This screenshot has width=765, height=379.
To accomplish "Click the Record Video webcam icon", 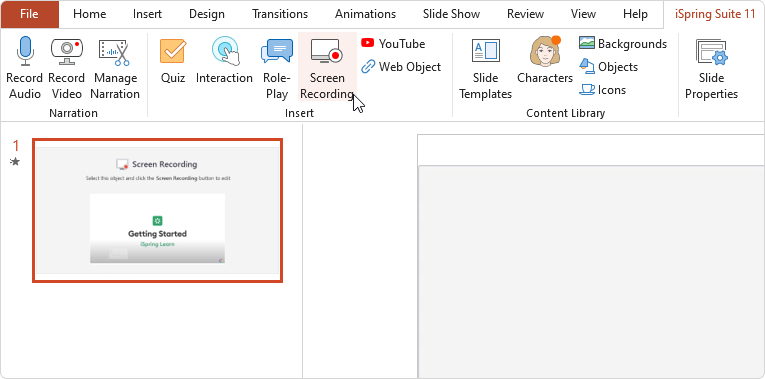I will coord(67,51).
